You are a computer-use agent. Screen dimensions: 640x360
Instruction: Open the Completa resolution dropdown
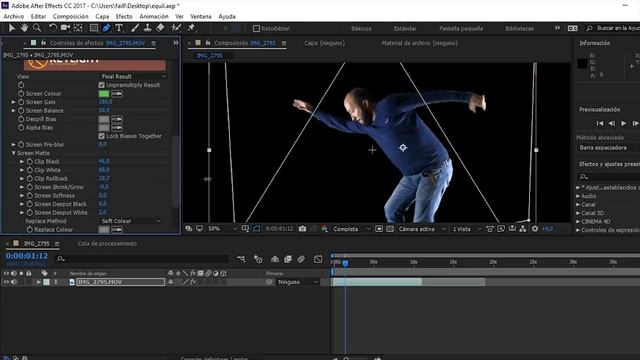click(x=351, y=229)
